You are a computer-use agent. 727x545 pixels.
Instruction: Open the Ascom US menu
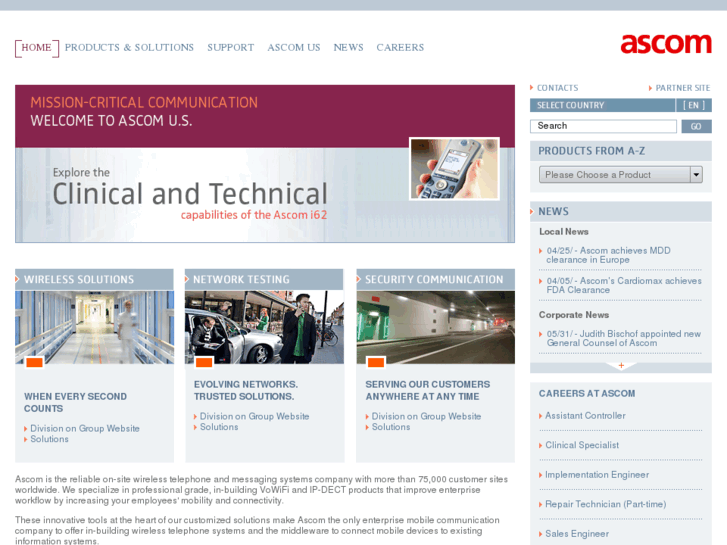point(293,47)
